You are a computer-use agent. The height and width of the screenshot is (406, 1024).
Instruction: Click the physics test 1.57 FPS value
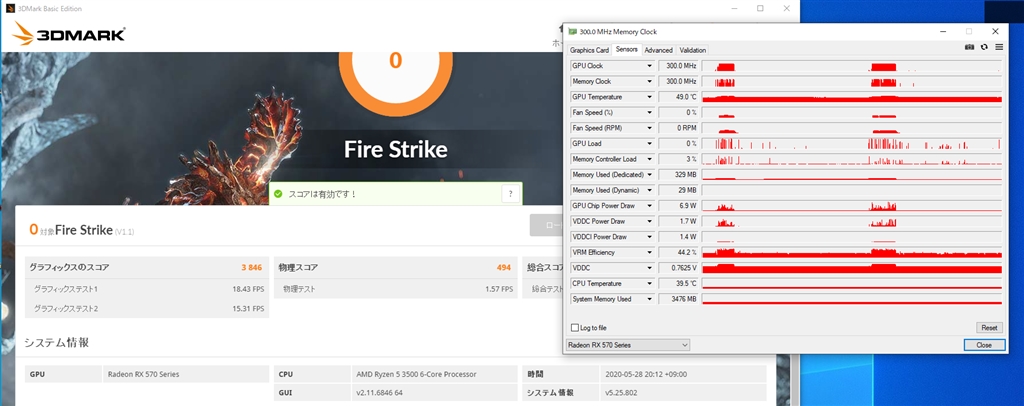pyautogui.click(x=498, y=289)
